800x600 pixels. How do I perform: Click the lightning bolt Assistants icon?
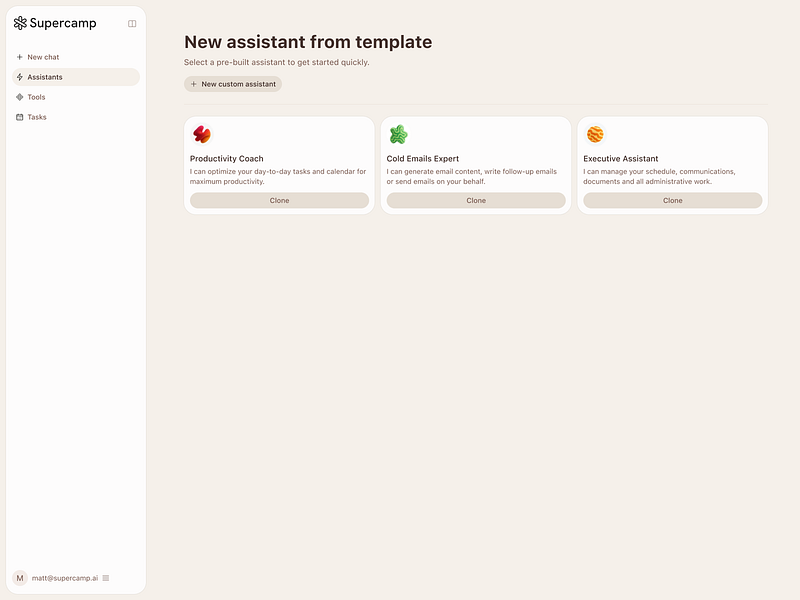(x=19, y=77)
